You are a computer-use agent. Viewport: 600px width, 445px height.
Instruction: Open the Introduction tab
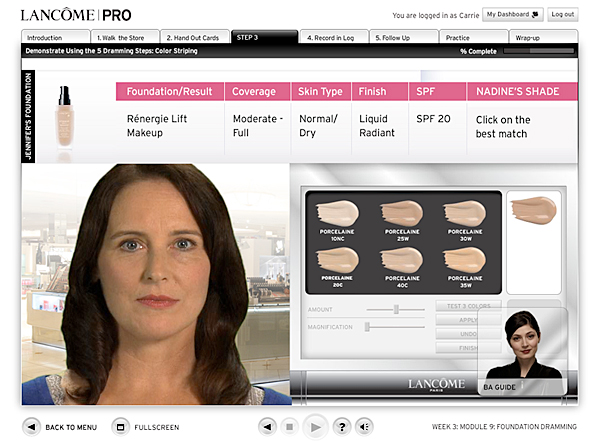click(55, 37)
